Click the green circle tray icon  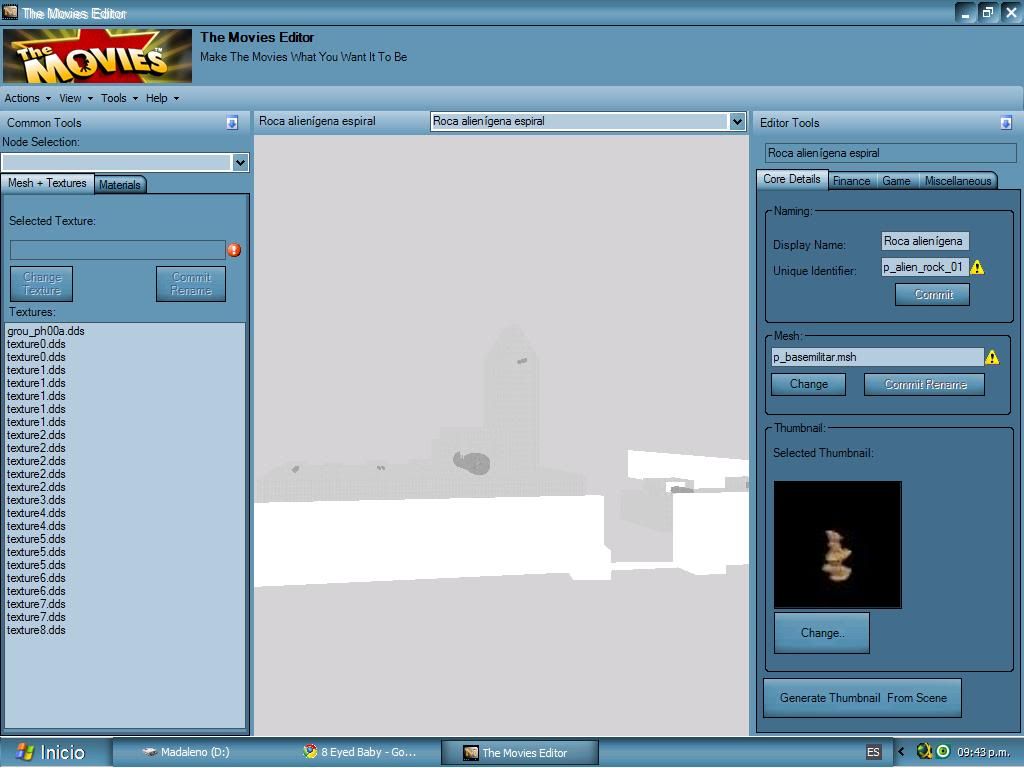pos(943,752)
